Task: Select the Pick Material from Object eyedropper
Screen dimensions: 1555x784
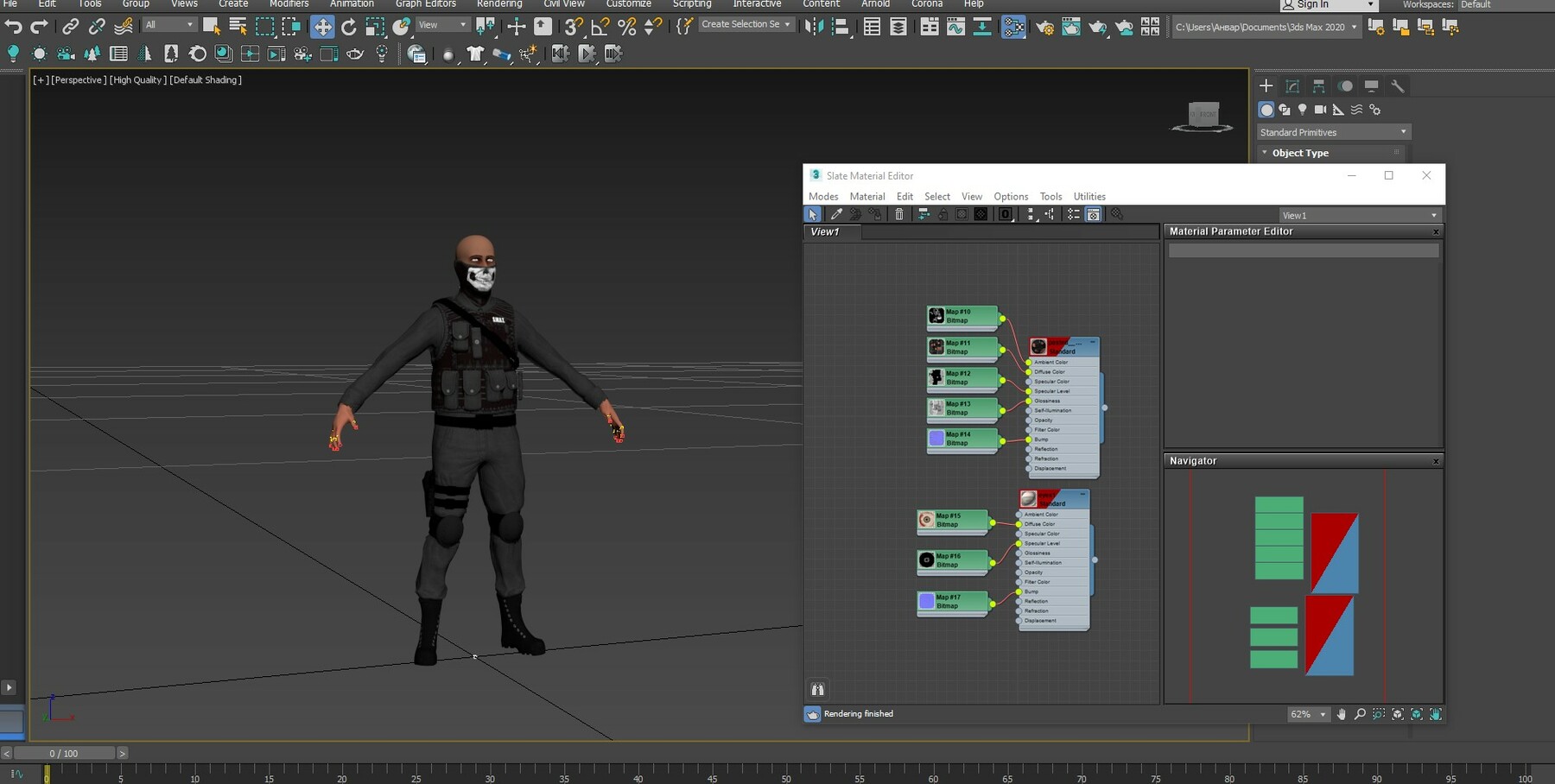Action: (835, 214)
